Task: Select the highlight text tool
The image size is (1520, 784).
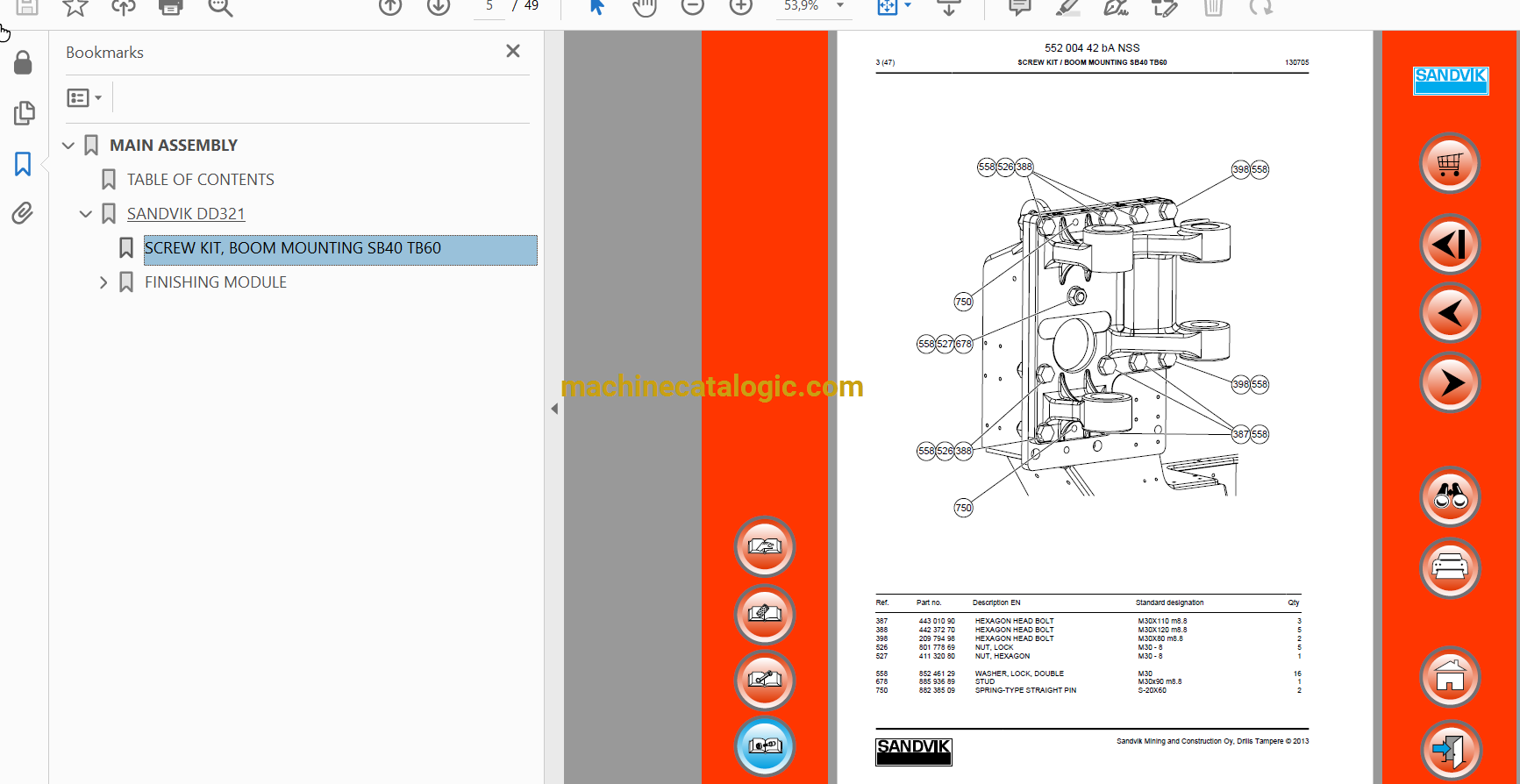Action: click(x=1067, y=7)
